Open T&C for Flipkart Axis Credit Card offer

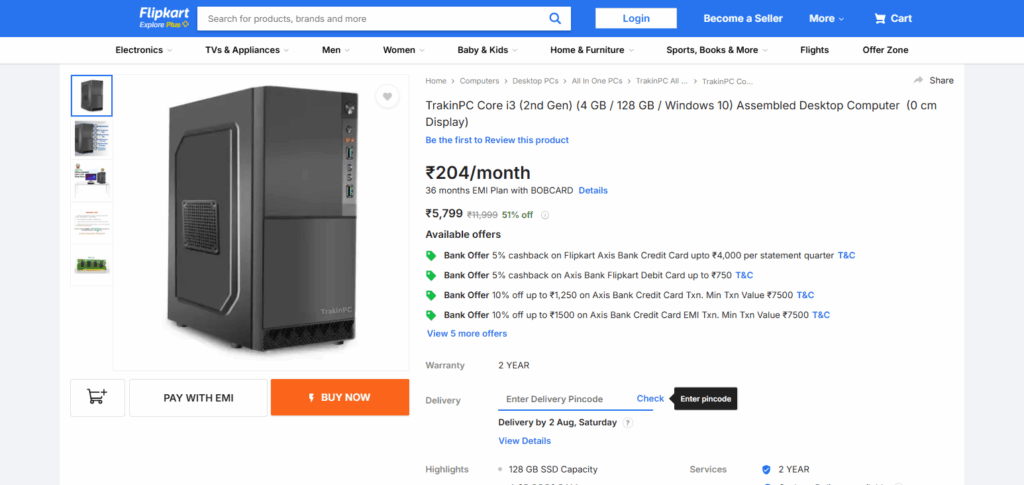[x=846, y=255]
